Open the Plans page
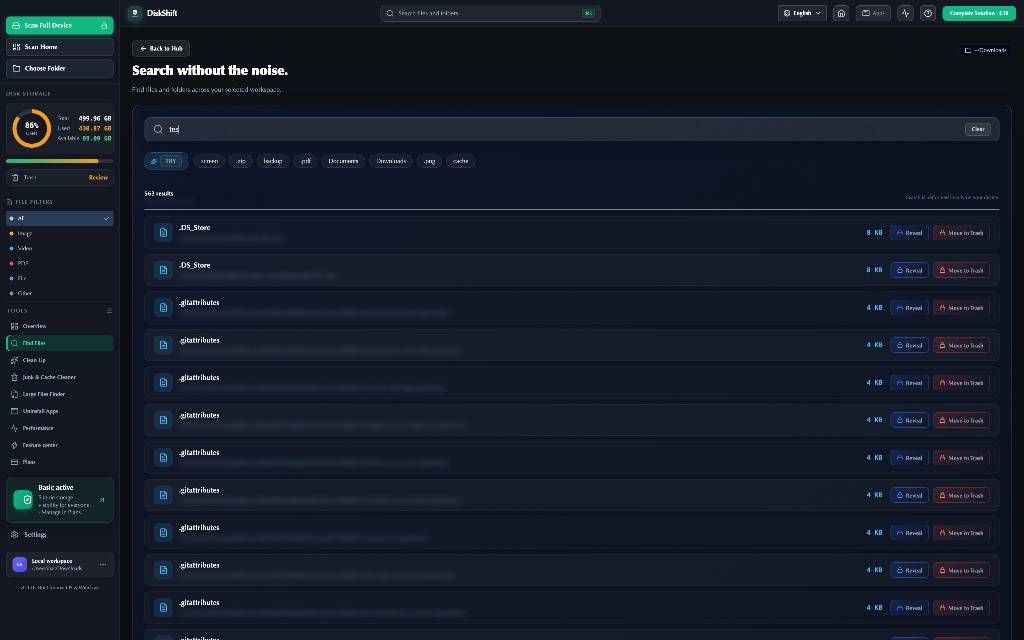 [x=59, y=462]
